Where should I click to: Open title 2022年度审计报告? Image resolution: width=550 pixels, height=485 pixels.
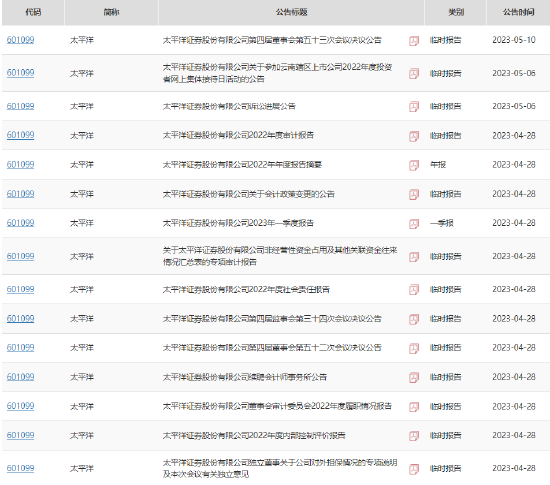tap(238, 135)
